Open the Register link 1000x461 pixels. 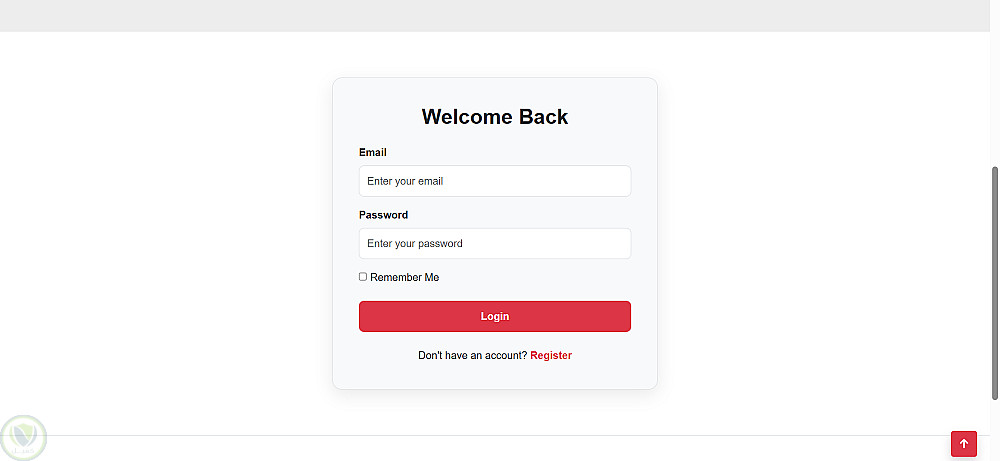click(551, 355)
